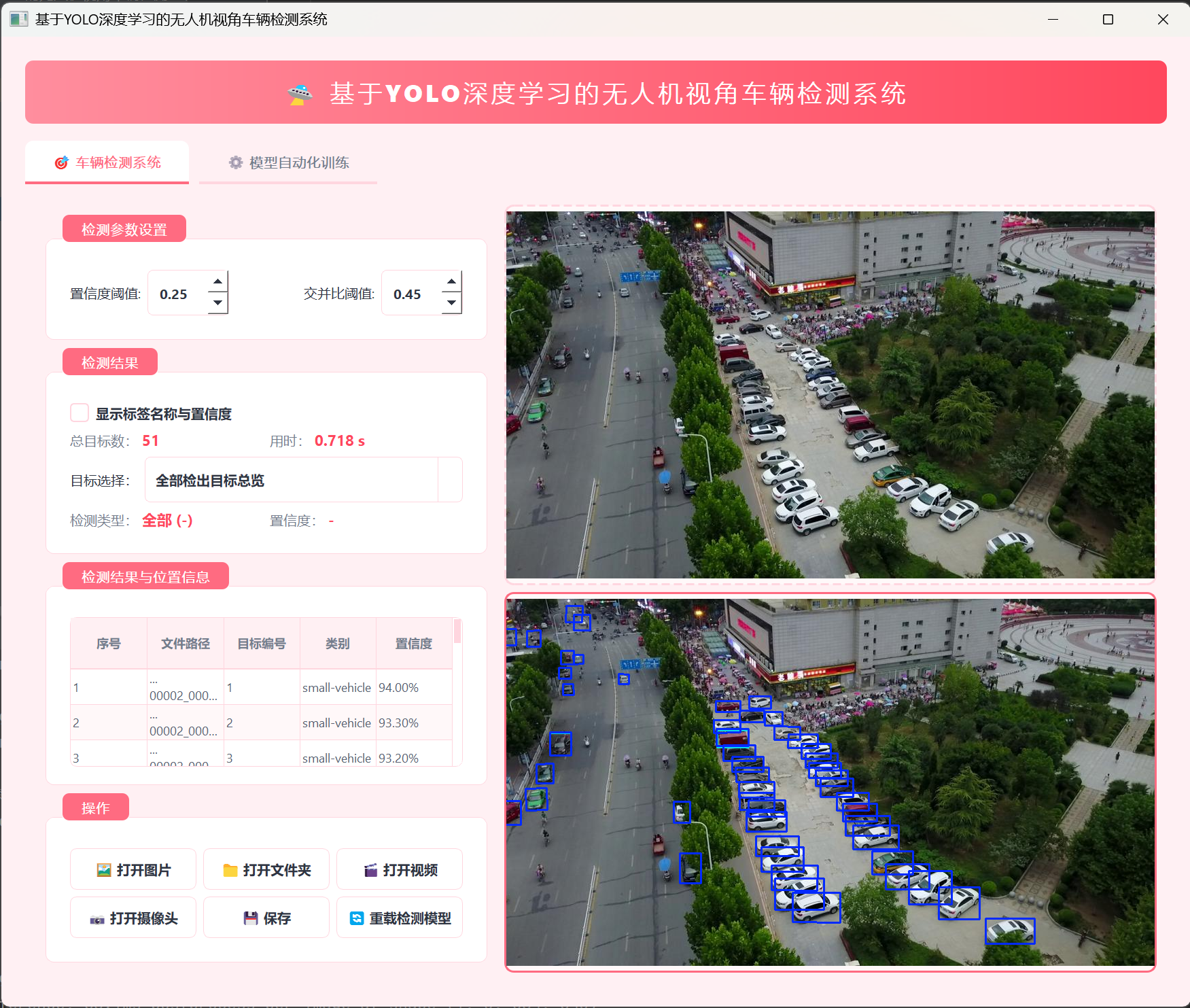Viewport: 1190px width, 1008px height.
Task: Click the picture icon on 打开图片 button
Action: (104, 870)
